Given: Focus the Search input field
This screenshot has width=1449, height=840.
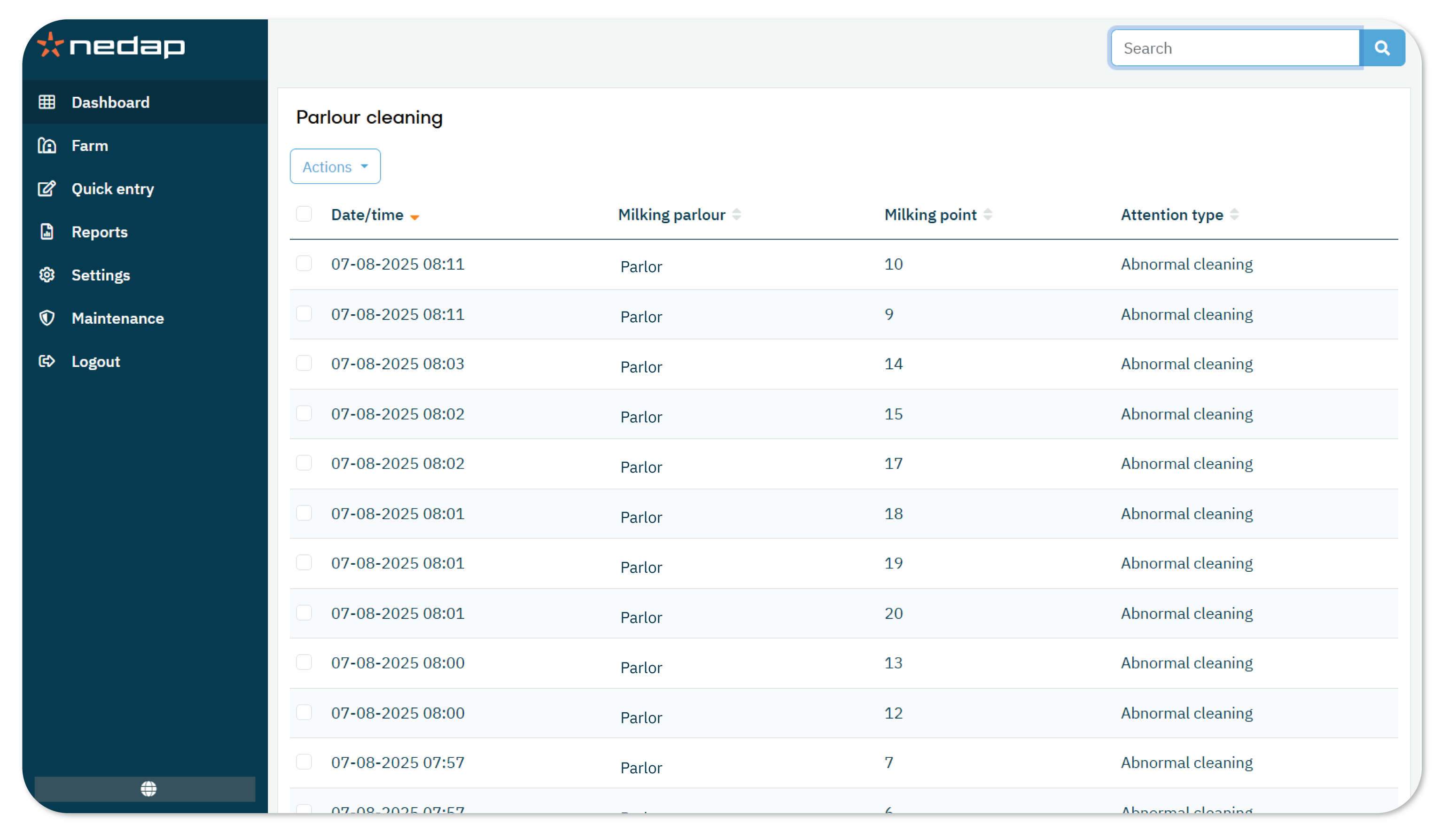Looking at the screenshot, I should pyautogui.click(x=1235, y=48).
